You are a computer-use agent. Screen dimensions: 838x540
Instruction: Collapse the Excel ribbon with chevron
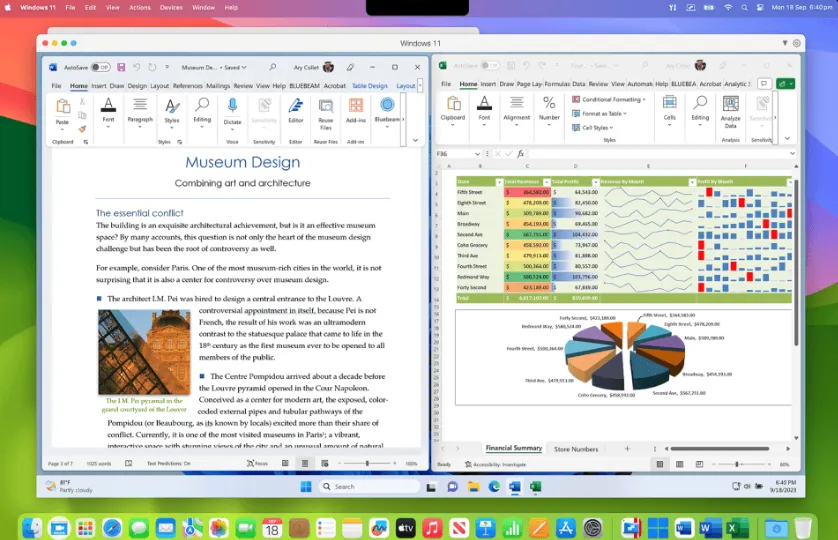[x=787, y=138]
